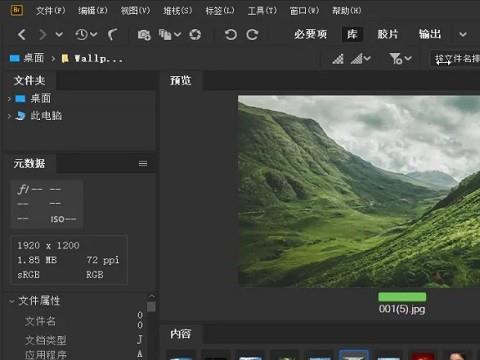Expand the 此电脑 tree node
480x360 pixels.
click(x=9, y=116)
